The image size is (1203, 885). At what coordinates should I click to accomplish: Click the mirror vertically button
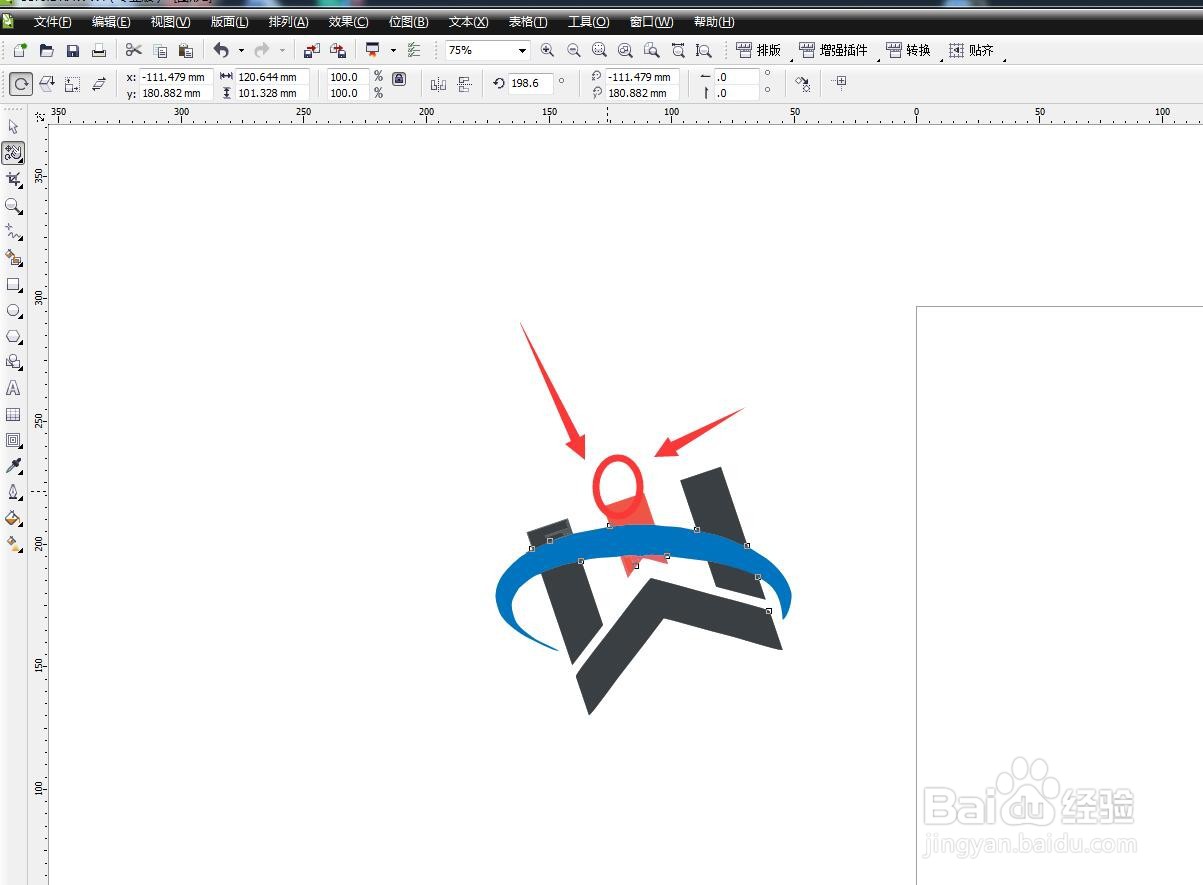[x=464, y=84]
